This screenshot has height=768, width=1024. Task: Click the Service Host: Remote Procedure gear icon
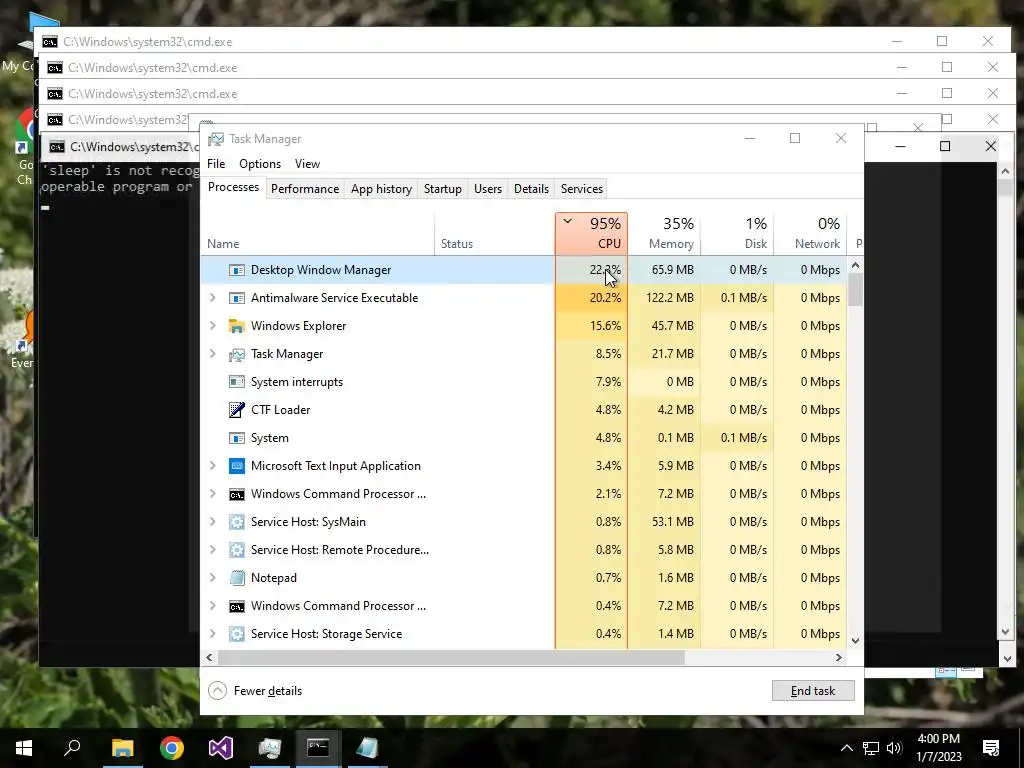click(236, 550)
